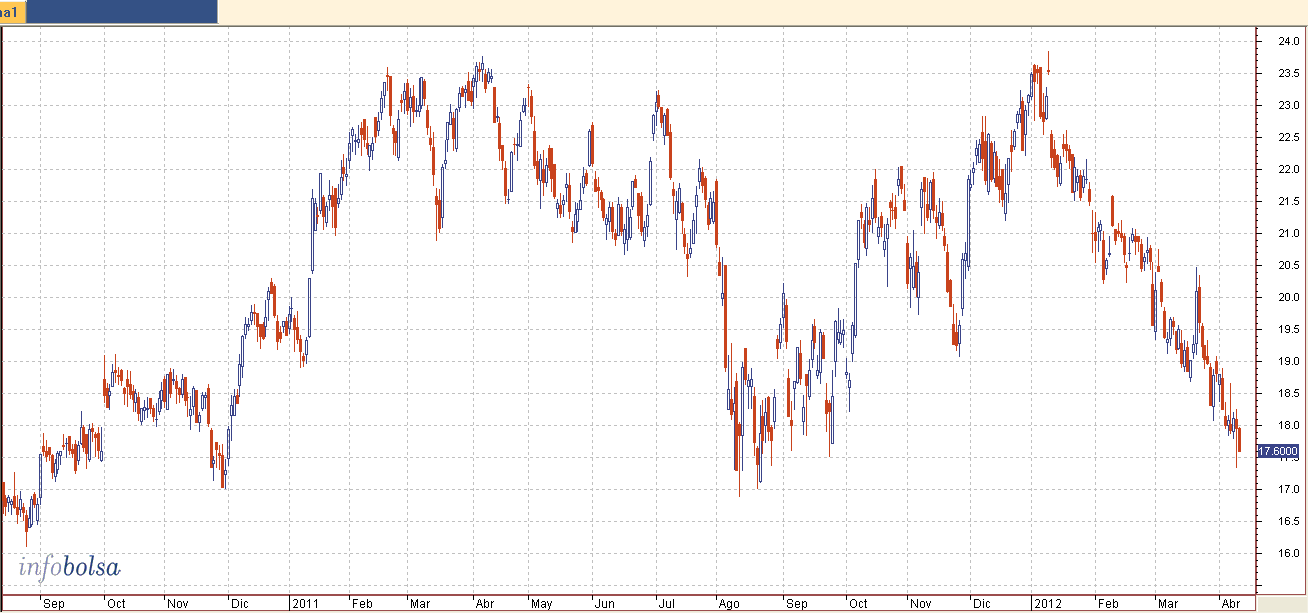Click the 17.0 price axis label
1308x613 pixels.
pyautogui.click(x=1288, y=489)
